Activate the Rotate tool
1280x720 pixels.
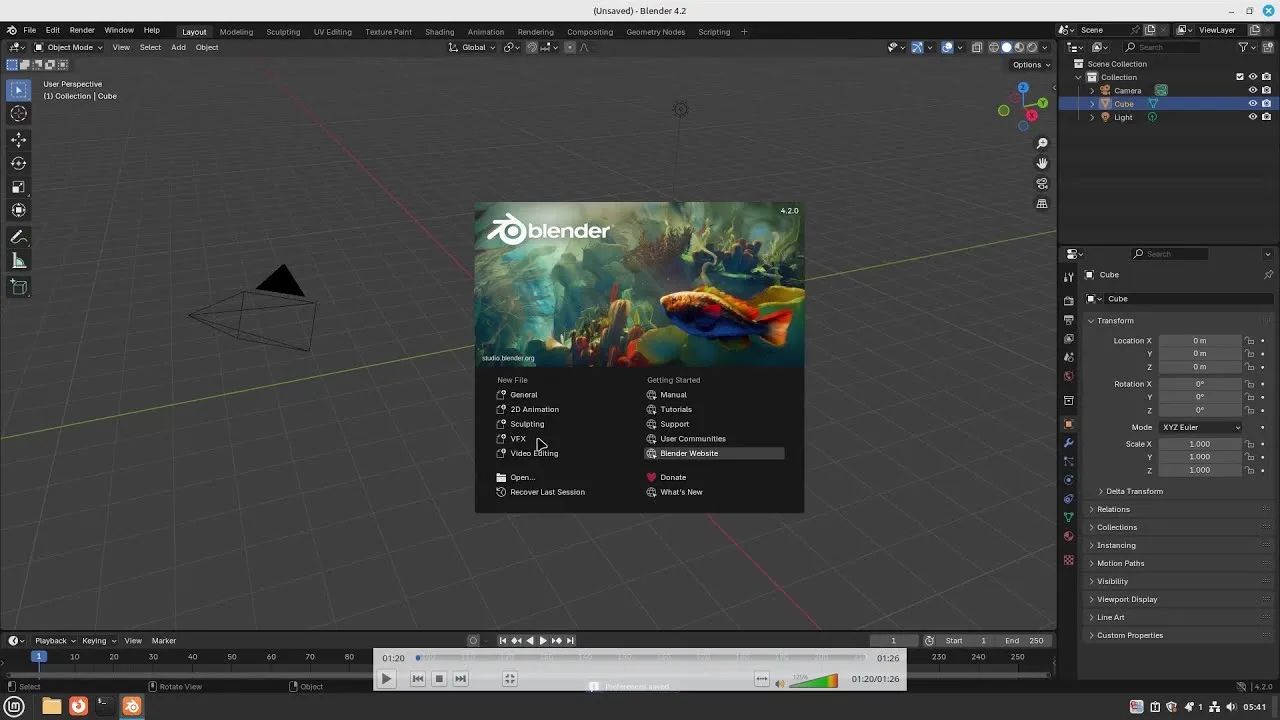[18, 163]
